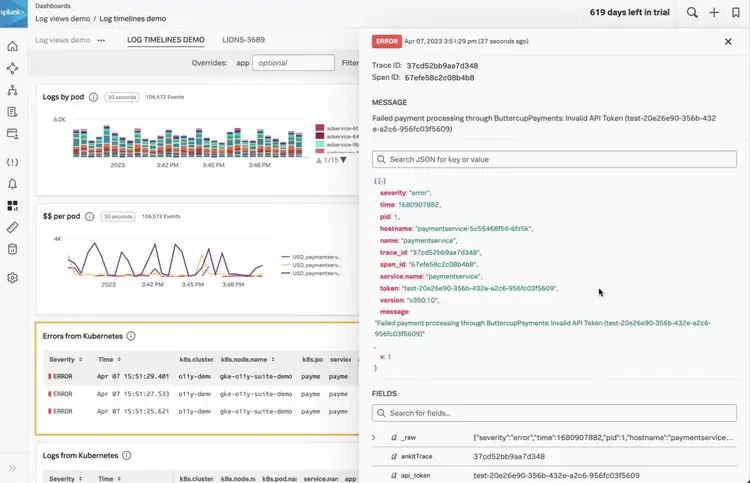Click info icon next to Logs by pod

click(x=93, y=97)
